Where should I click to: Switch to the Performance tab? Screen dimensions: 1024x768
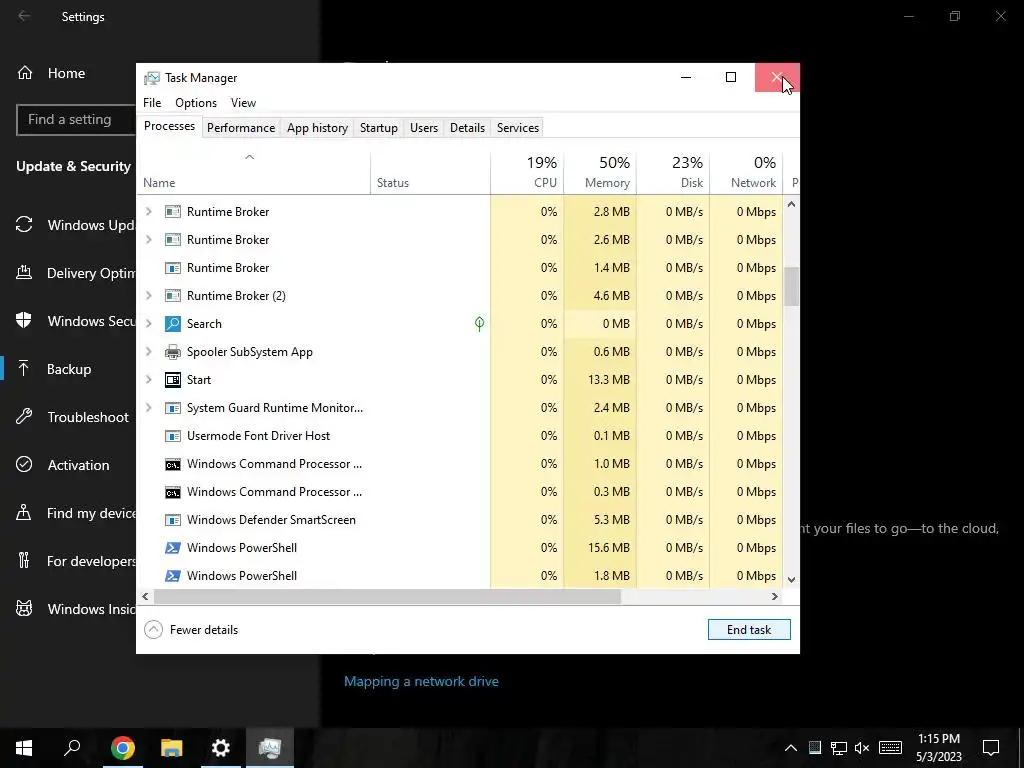(241, 128)
